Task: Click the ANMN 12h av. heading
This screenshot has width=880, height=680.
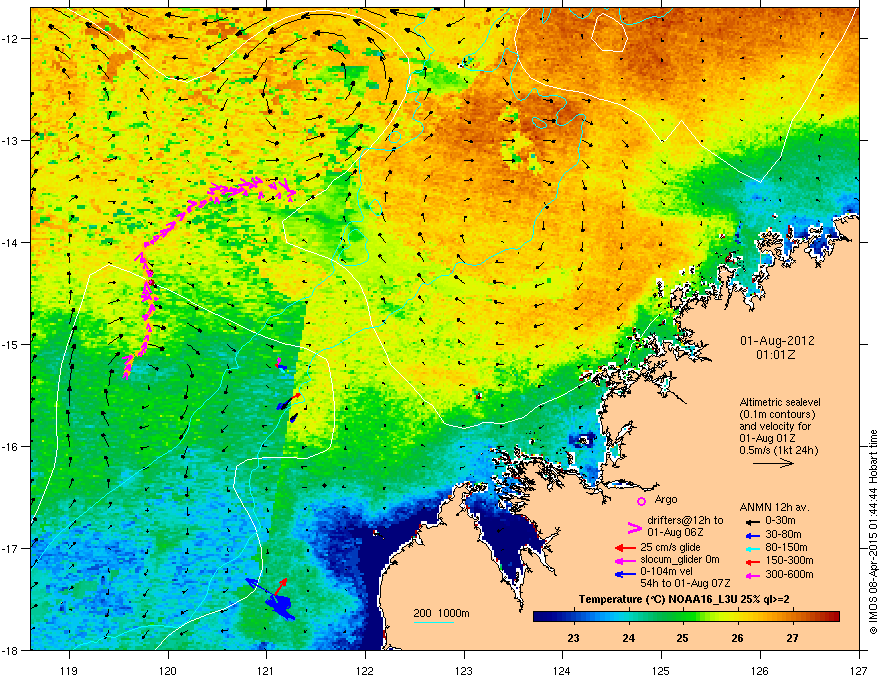Action: 774,508
